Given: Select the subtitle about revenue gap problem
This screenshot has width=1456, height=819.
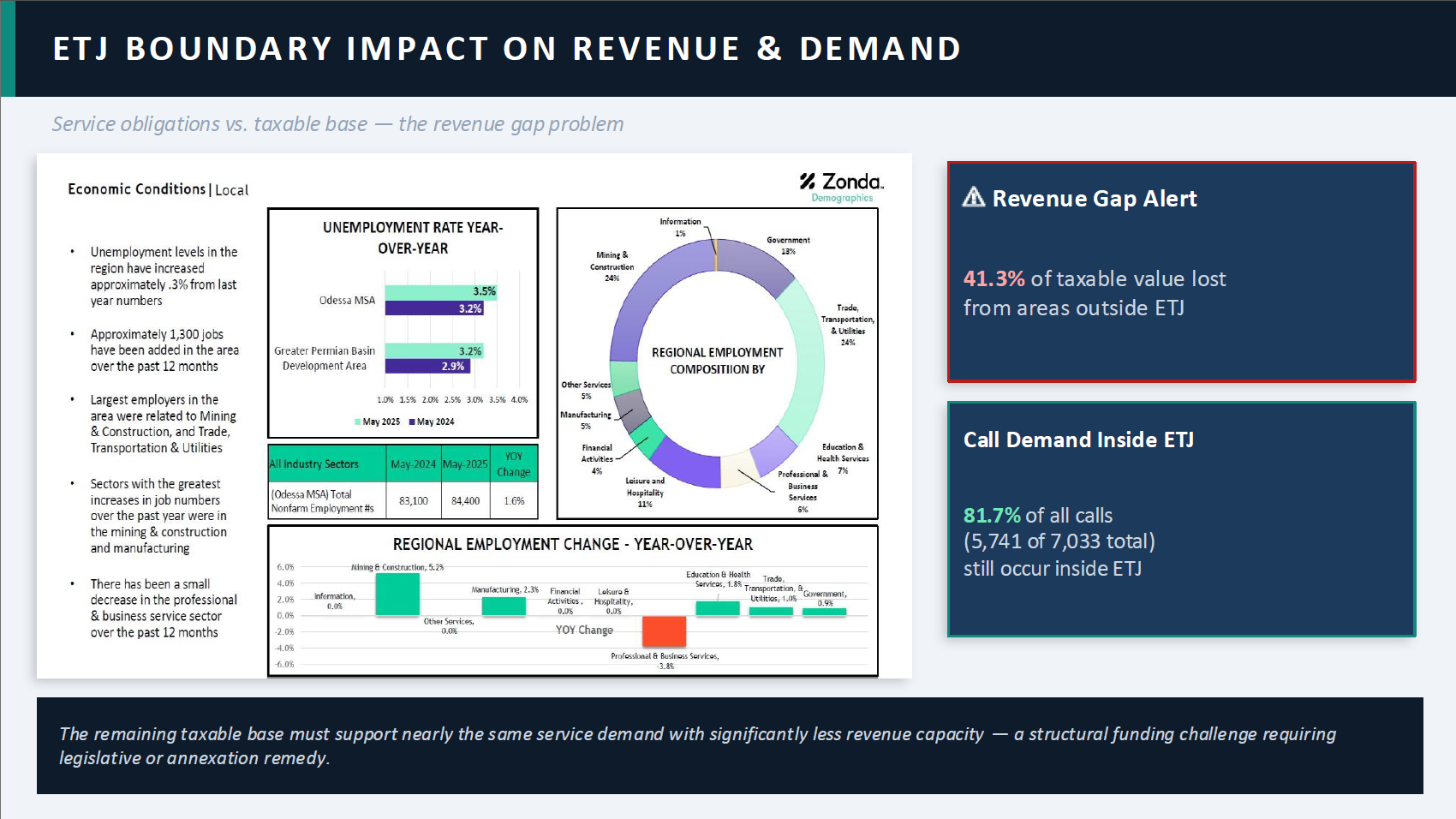Looking at the screenshot, I should coord(337,124).
